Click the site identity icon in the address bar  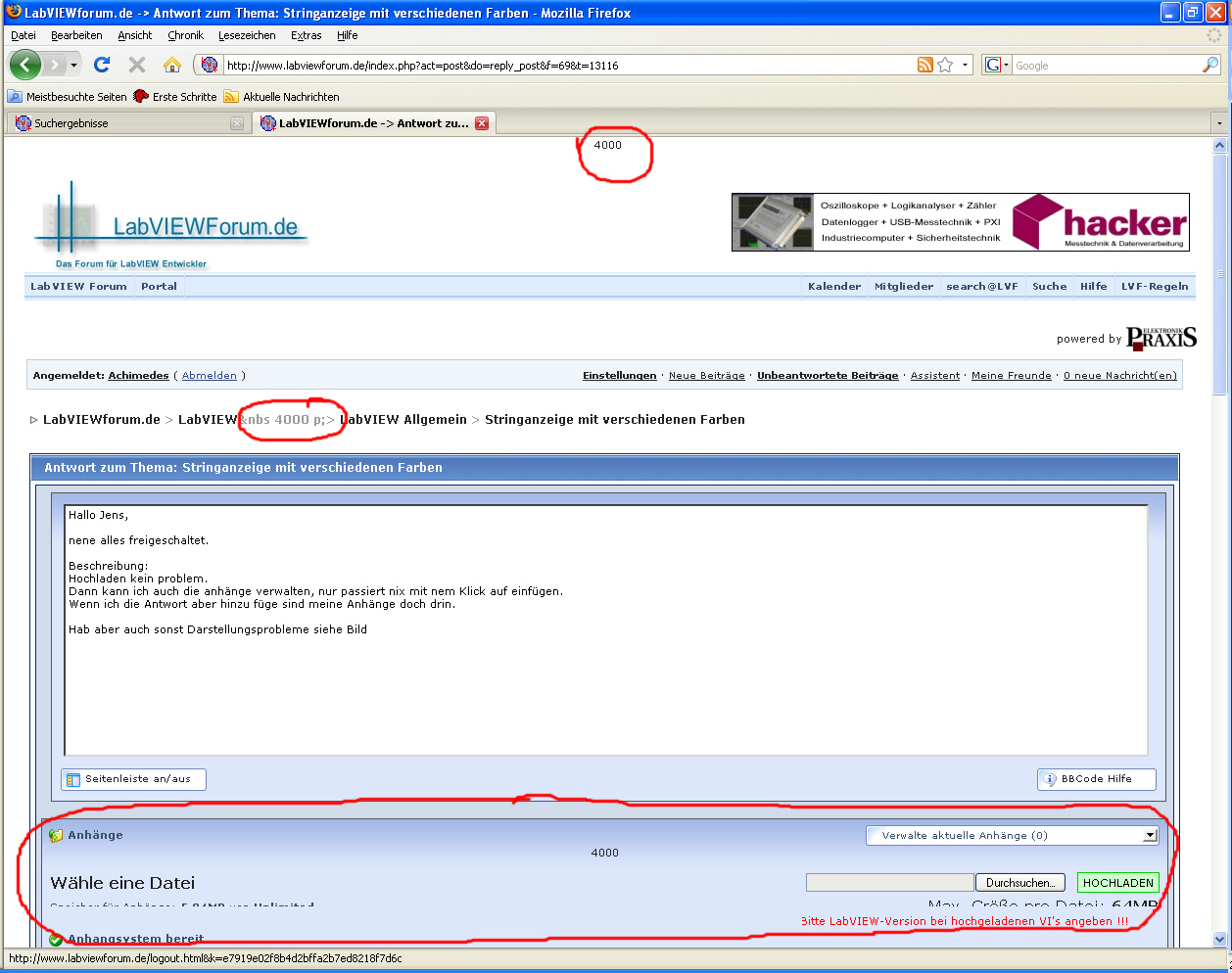[209, 66]
